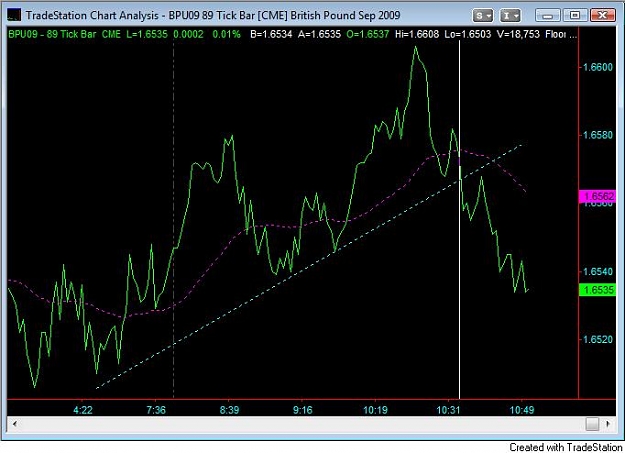Viewport: 625px width, 453px height.
Task: Click the green 1.6535 last price label
Action: (597, 290)
